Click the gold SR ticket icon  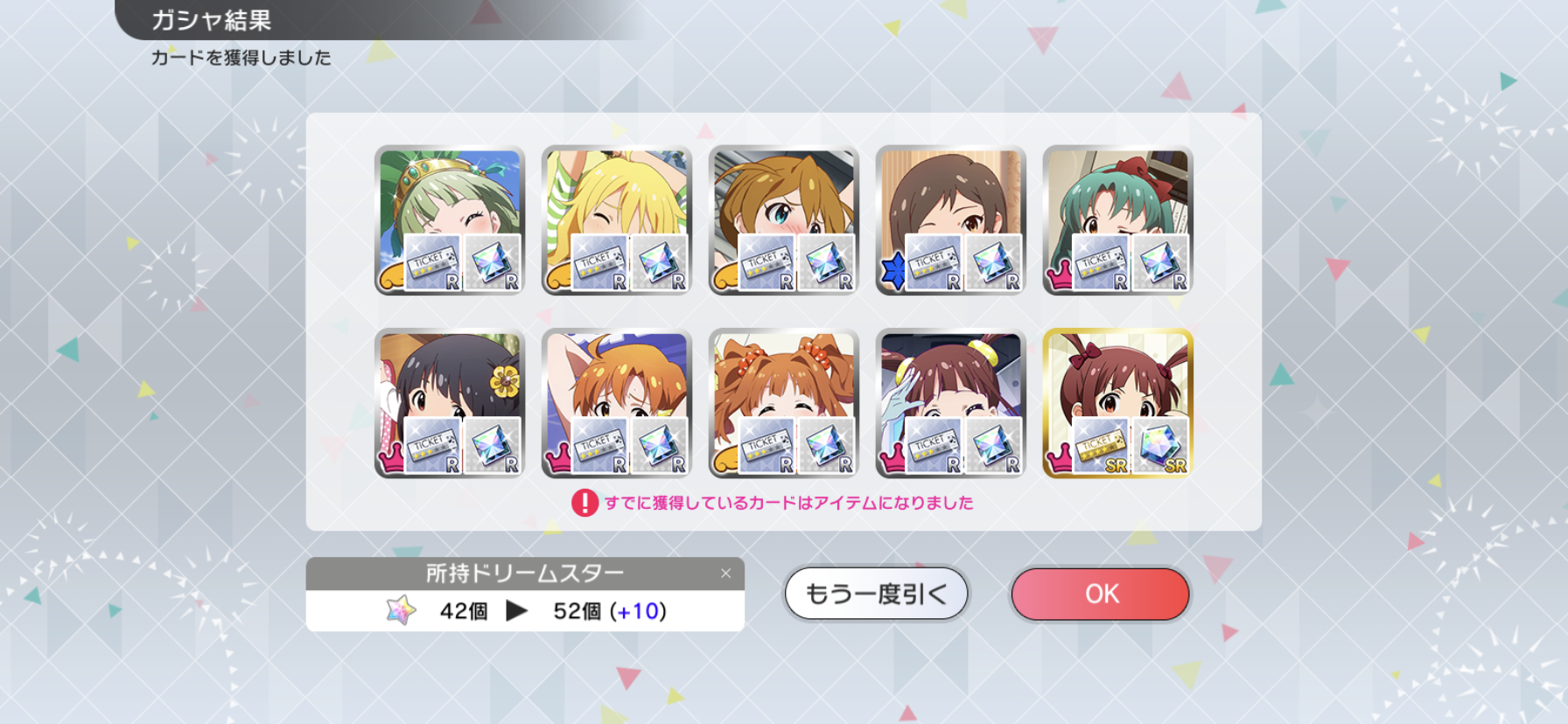pyautogui.click(x=1101, y=446)
